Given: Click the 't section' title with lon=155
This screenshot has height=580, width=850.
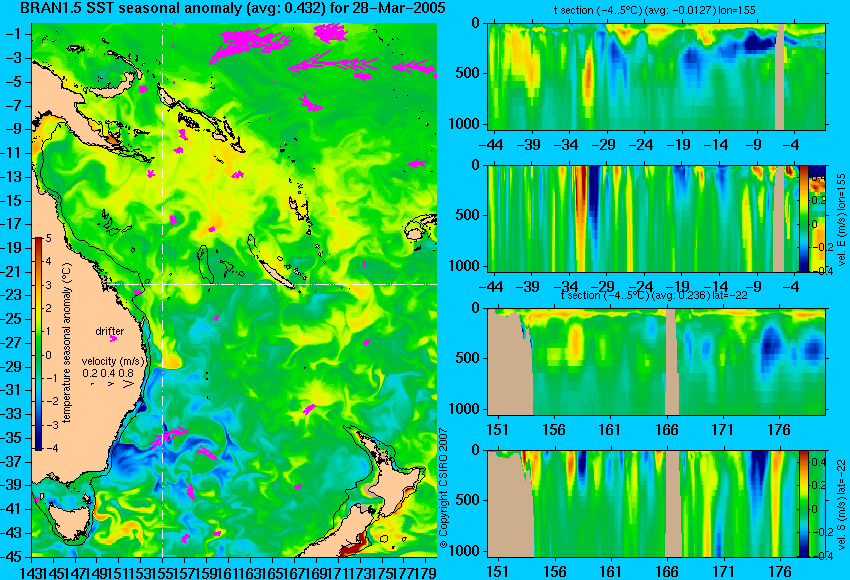Looking at the screenshot, I should [x=654, y=10].
